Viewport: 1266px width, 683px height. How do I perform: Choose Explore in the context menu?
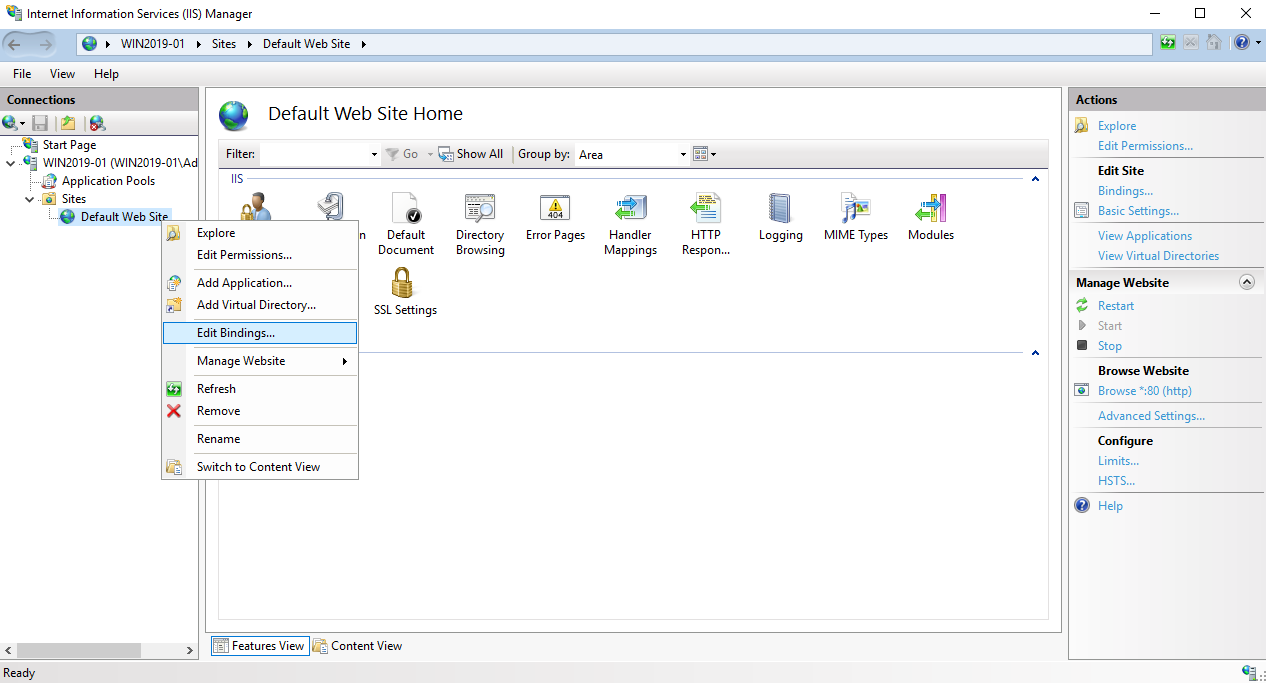pos(259,233)
